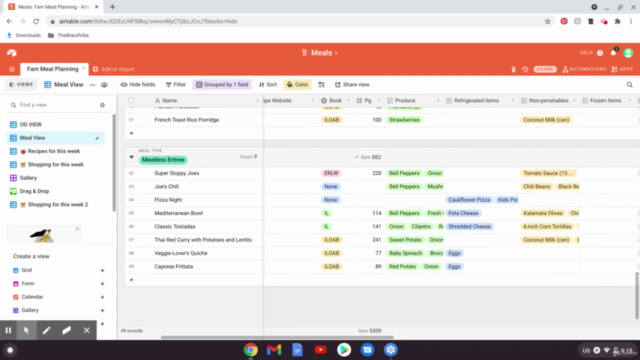
Task: Open the Book field dropdown arrow
Action: (x=348, y=100)
